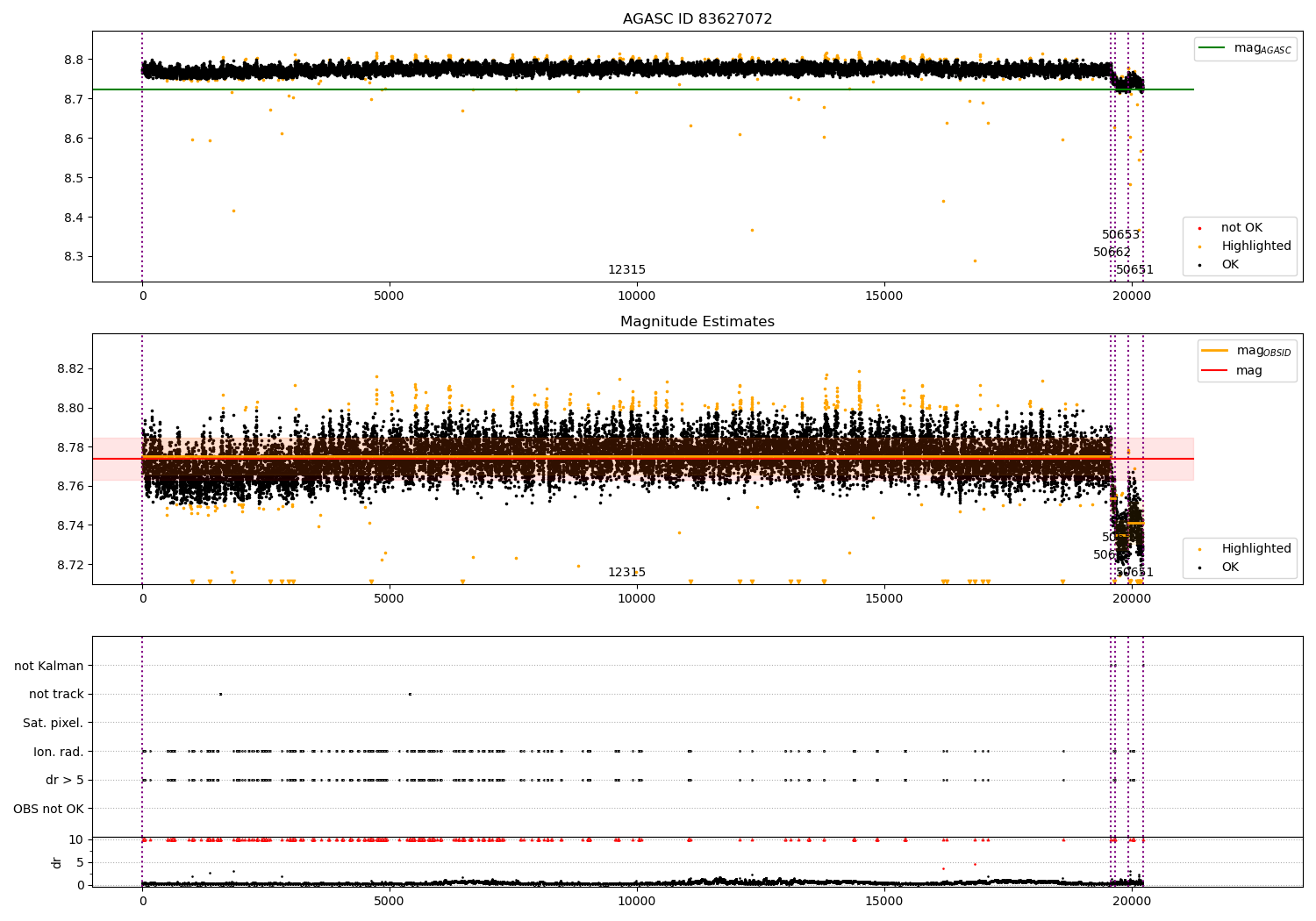1316x921 pixels.
Task: Click the 'Ion. rad.' row label
Action: click(x=59, y=752)
